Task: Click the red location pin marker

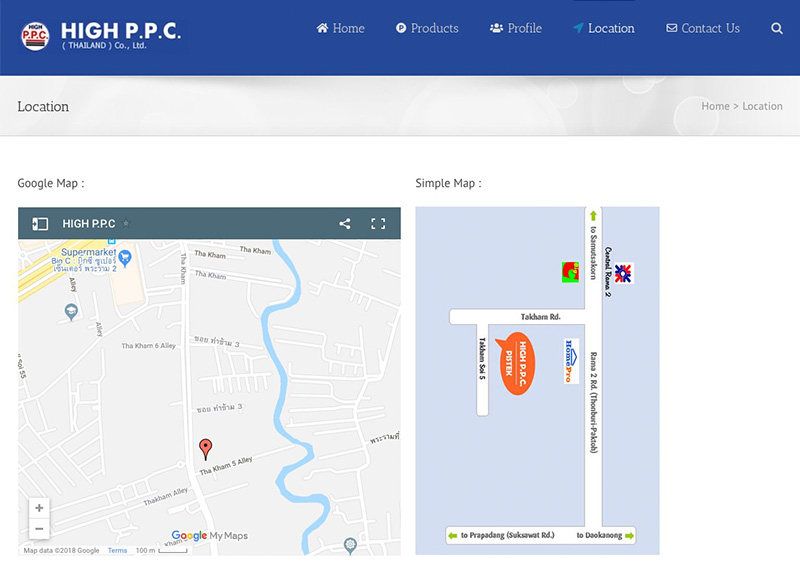Action: click(206, 448)
